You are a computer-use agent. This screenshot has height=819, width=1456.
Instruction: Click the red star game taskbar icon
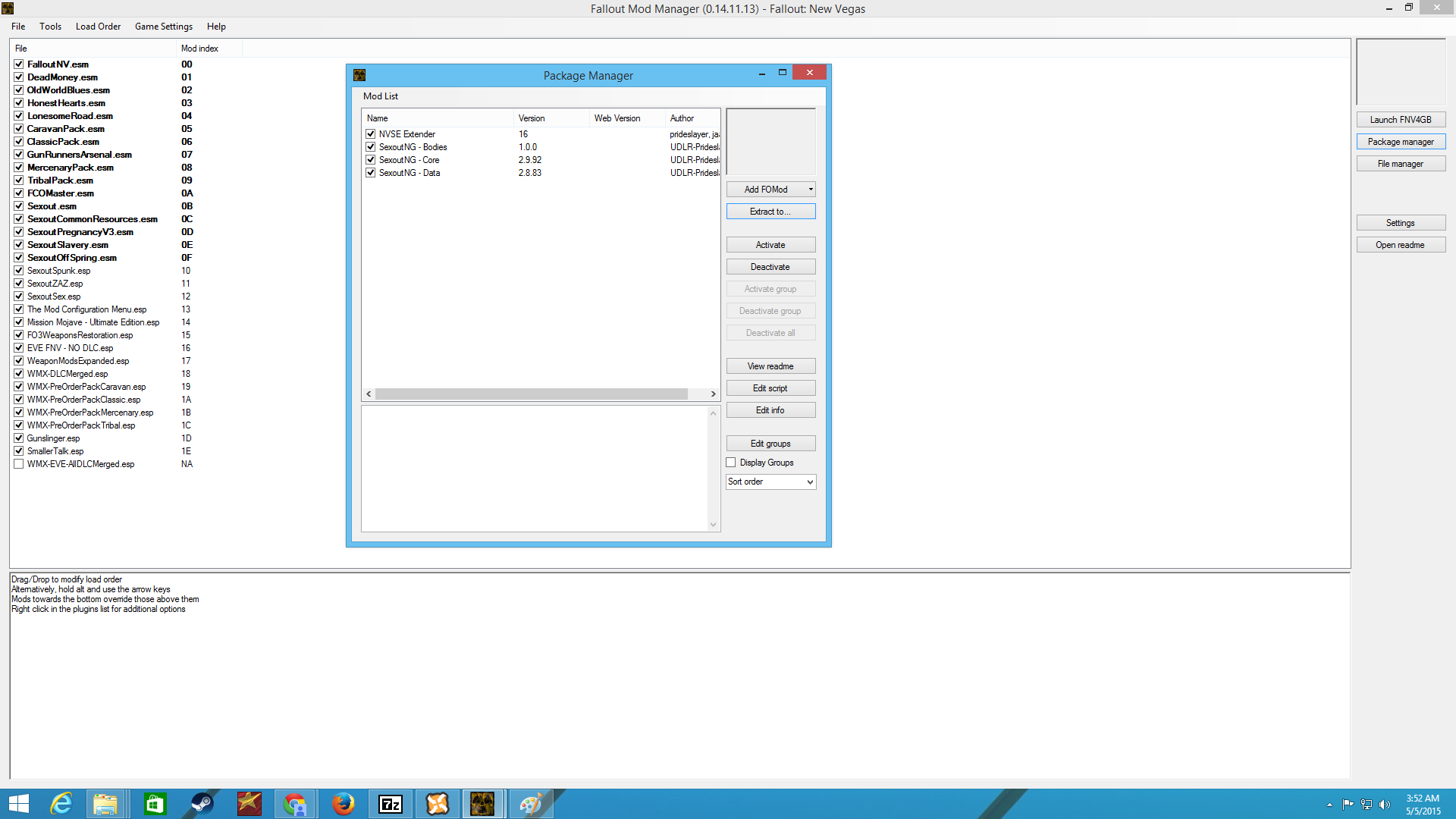point(249,804)
